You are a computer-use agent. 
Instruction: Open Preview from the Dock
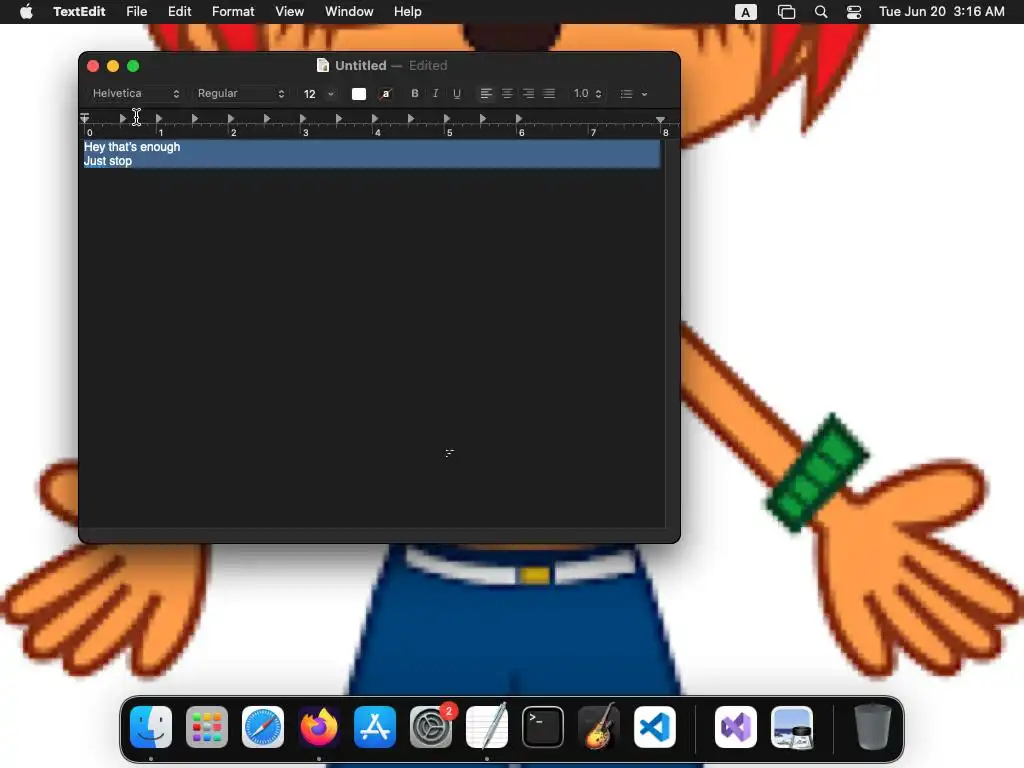[x=792, y=727]
